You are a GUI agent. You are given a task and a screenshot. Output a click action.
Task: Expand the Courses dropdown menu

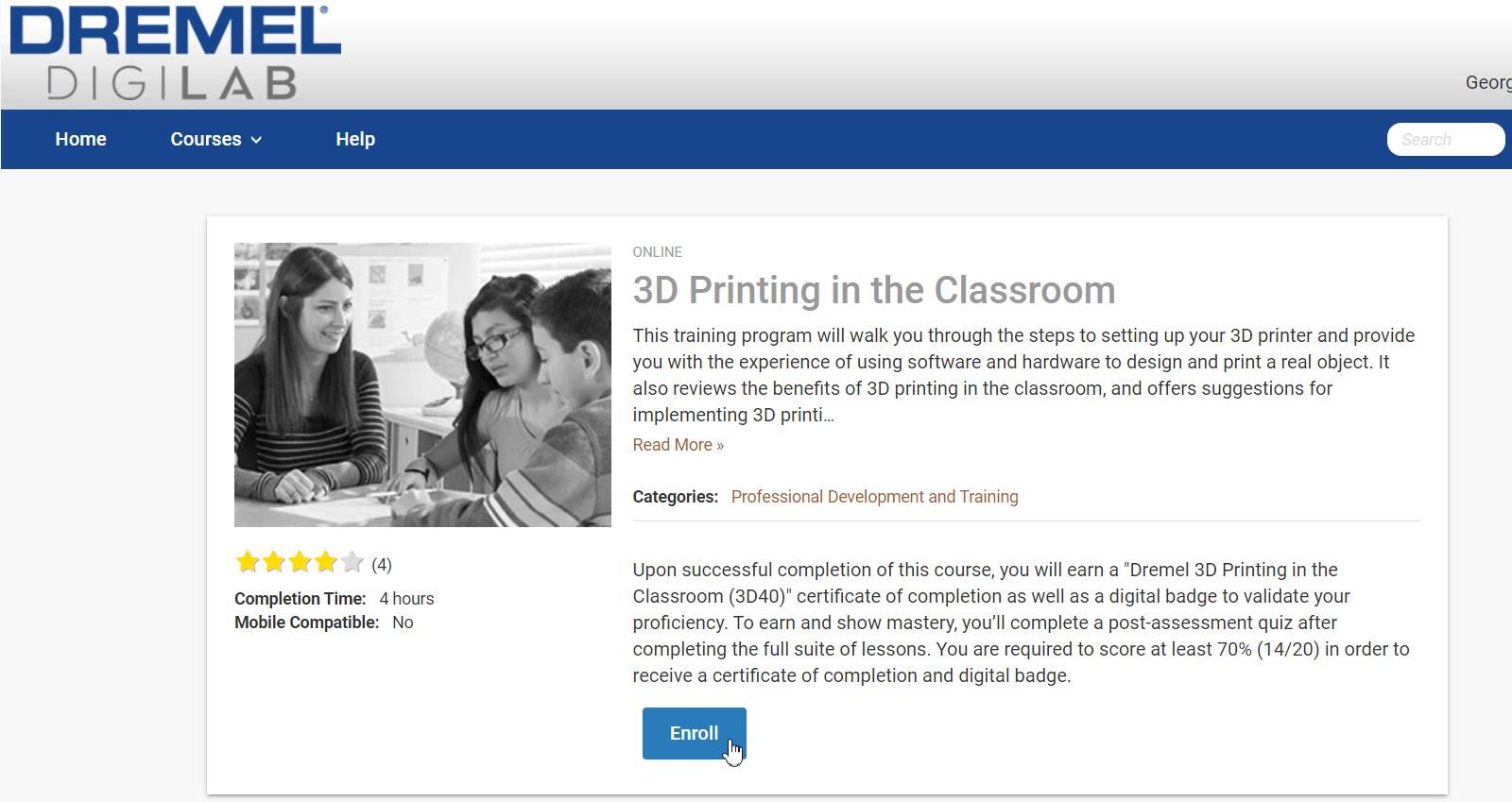coord(215,139)
